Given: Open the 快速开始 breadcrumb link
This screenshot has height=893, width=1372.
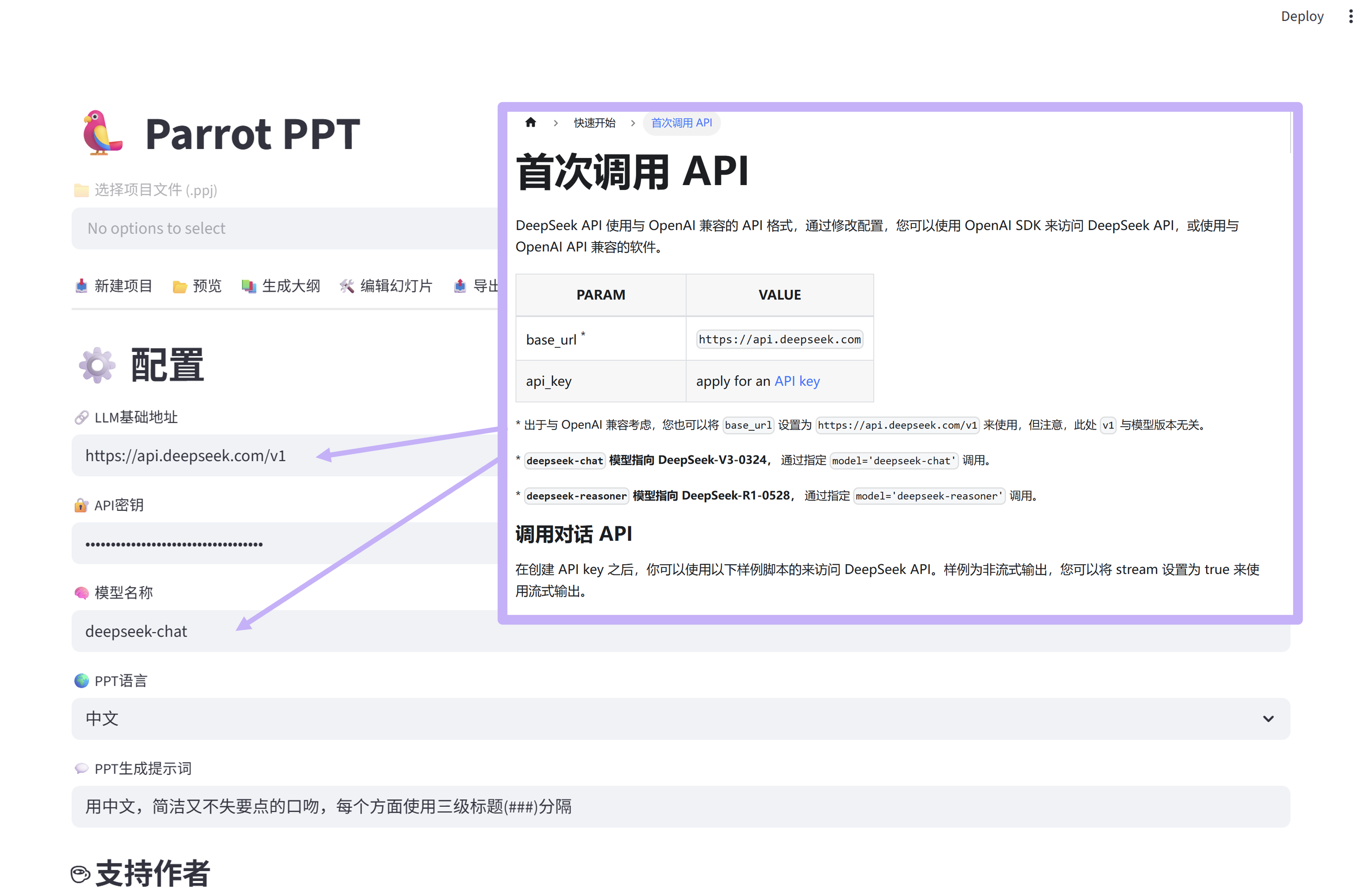Looking at the screenshot, I should (x=594, y=123).
